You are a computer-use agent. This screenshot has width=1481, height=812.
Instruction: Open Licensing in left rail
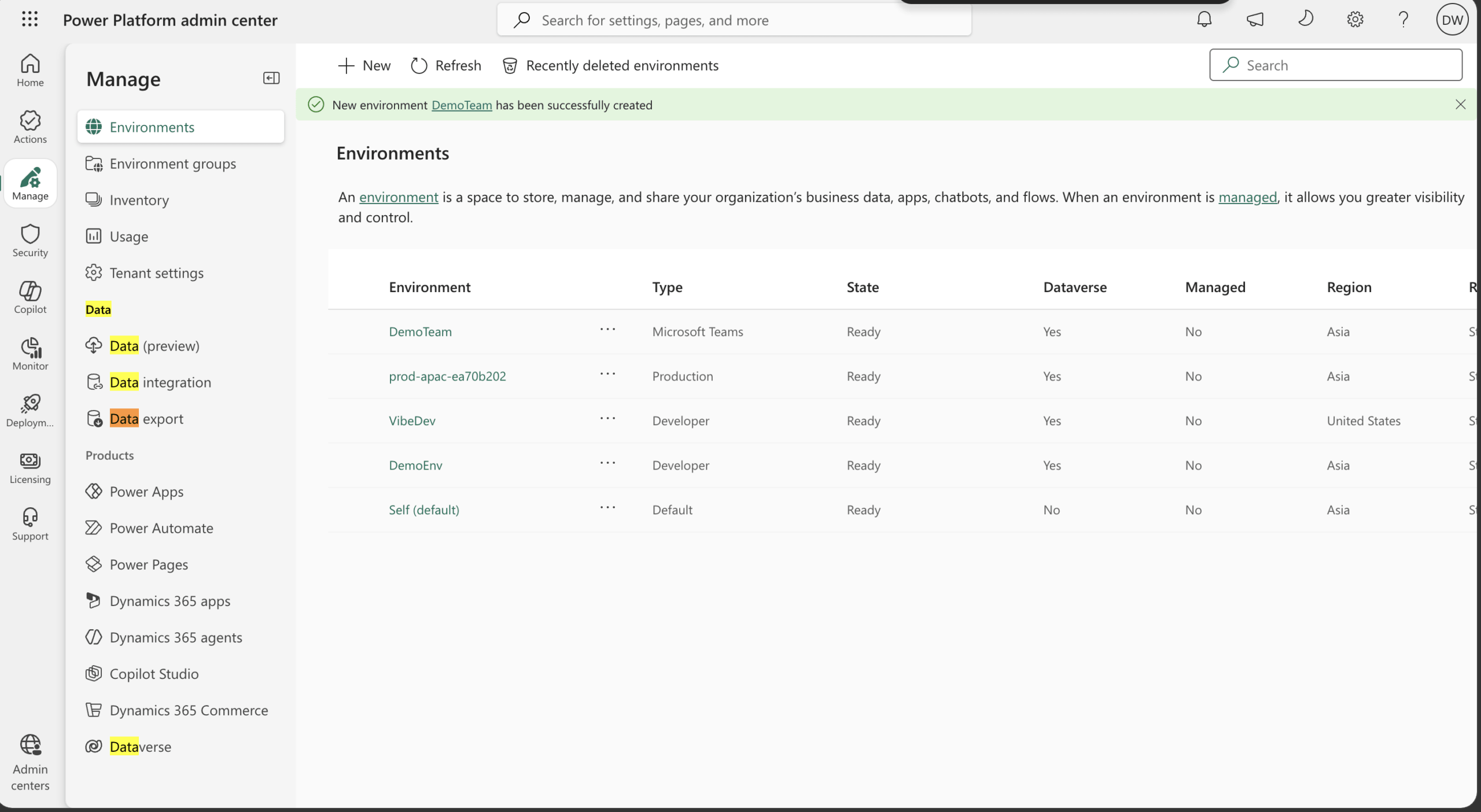[x=30, y=467]
